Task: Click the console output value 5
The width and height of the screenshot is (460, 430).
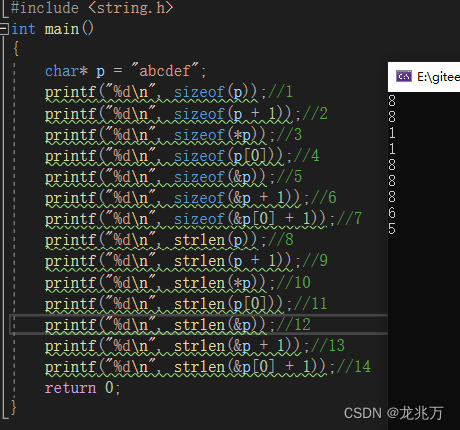Action: 392,229
